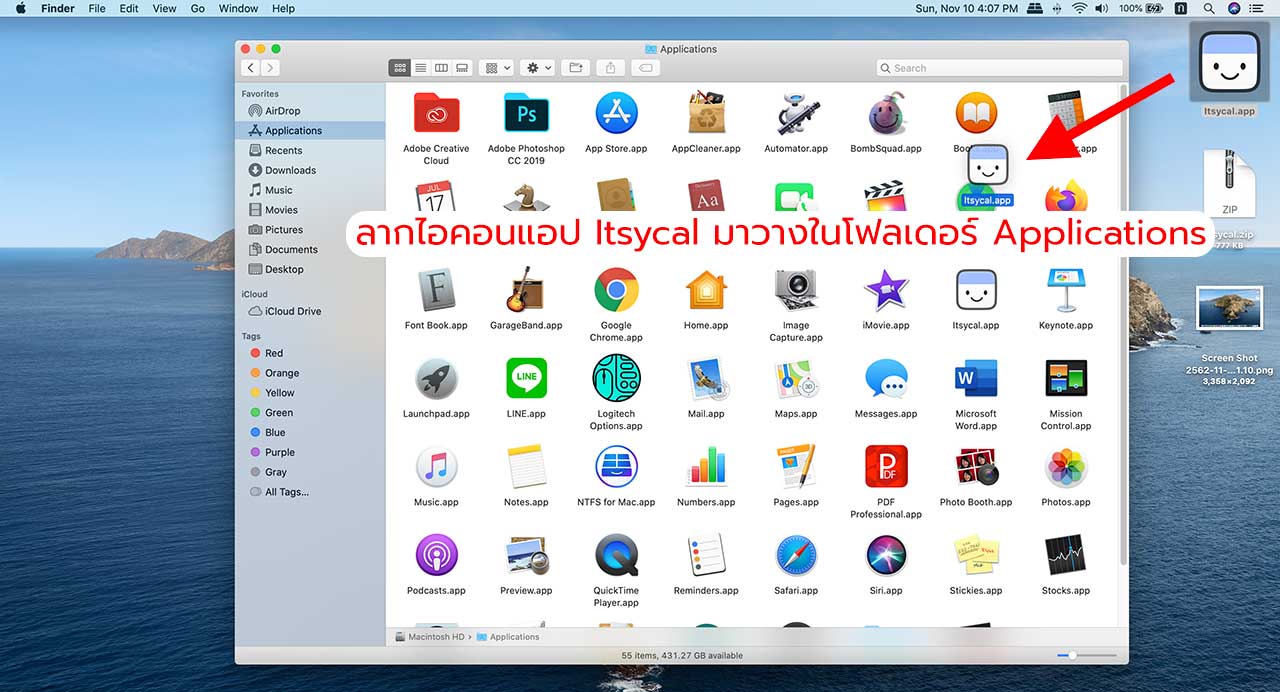Screen dimensions: 1280x692
Task: Switch to column view in Finder toolbar
Action: (441, 68)
